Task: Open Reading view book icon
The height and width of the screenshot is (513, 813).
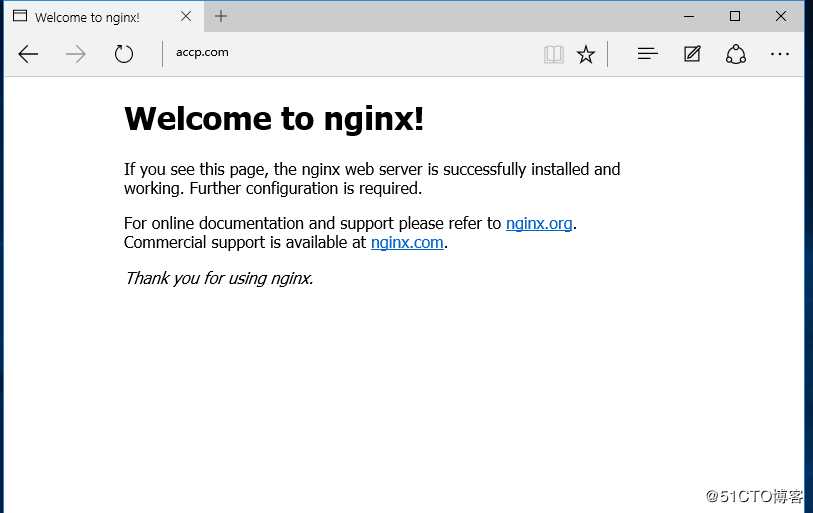Action: [554, 54]
